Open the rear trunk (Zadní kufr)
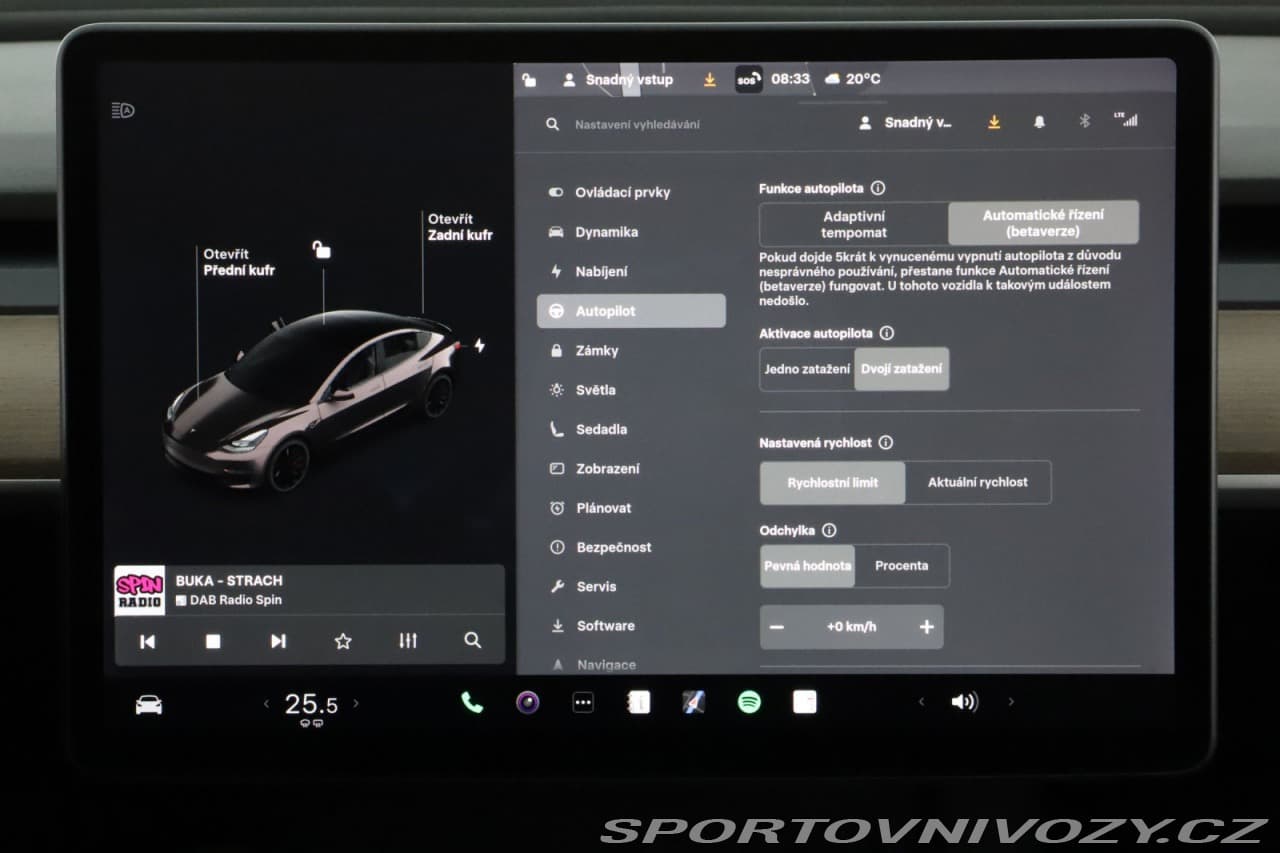The height and width of the screenshot is (853, 1280). [x=460, y=227]
